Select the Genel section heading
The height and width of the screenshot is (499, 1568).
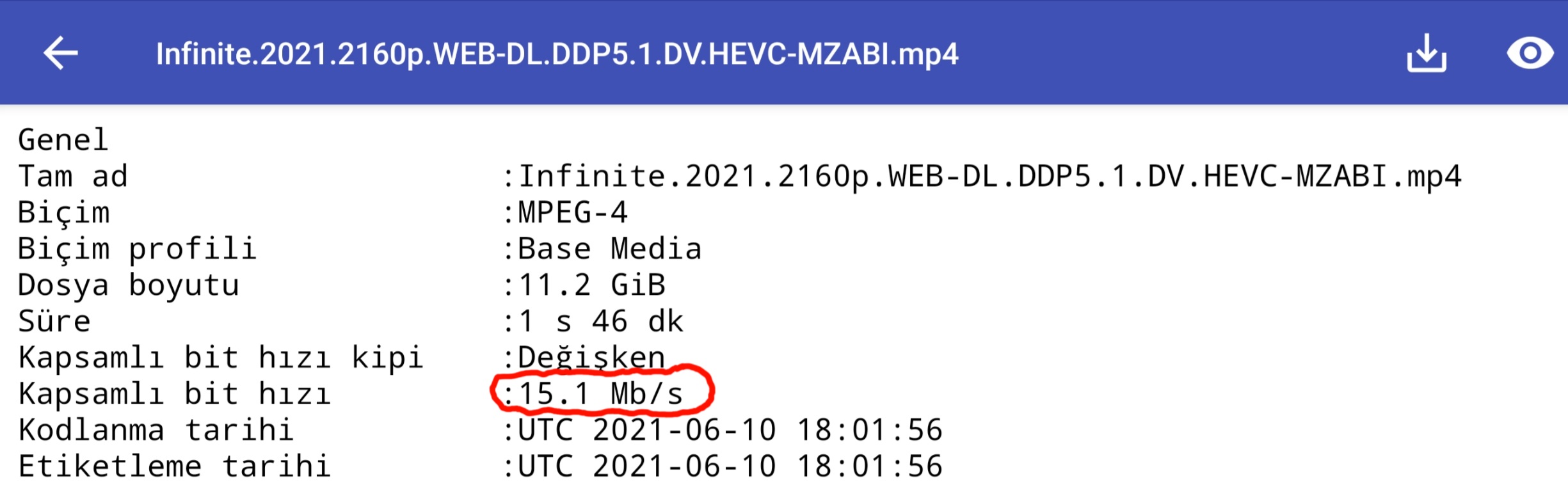coord(63,139)
